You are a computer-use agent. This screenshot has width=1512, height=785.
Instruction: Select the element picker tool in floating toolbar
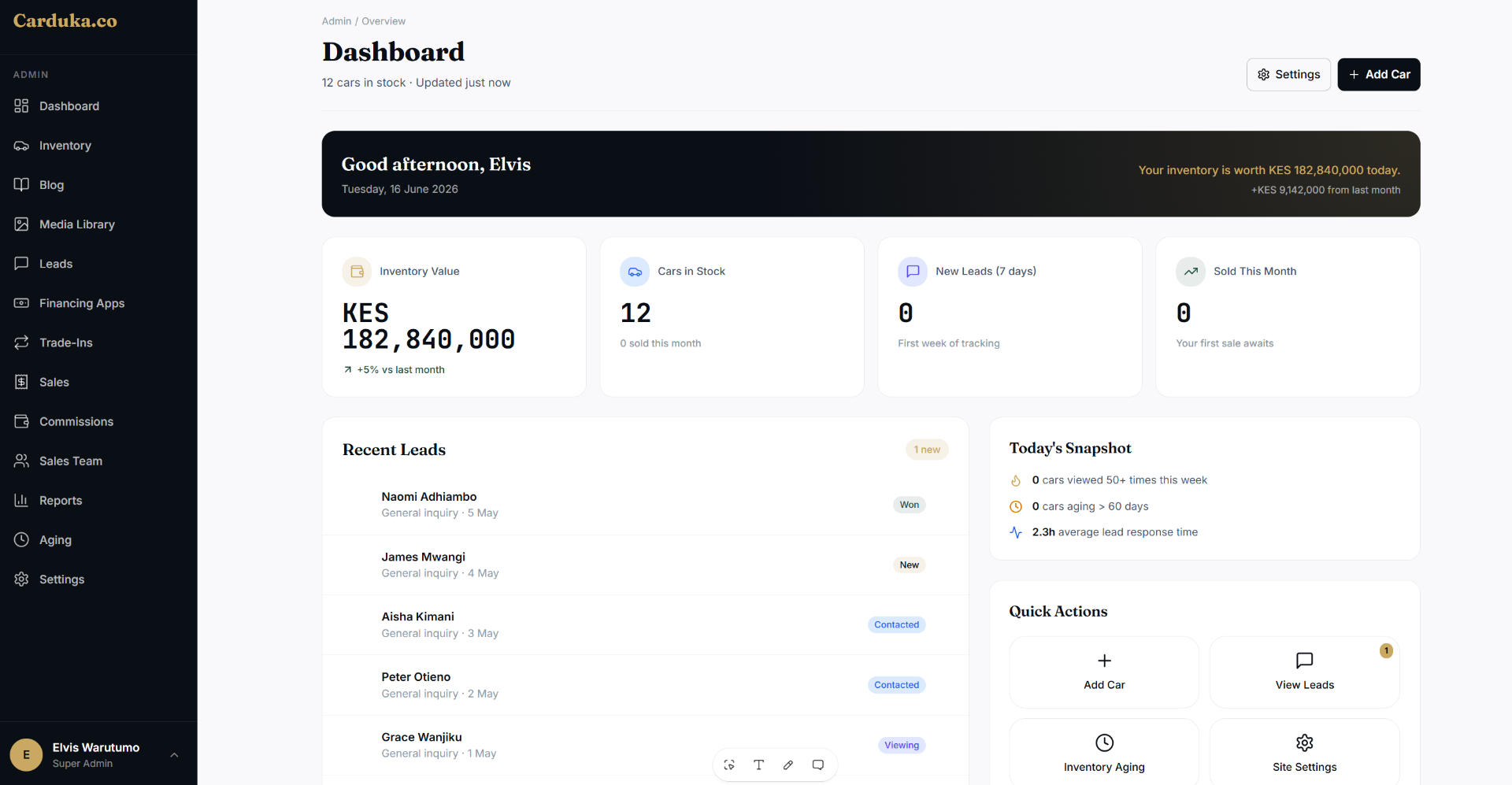(729, 765)
